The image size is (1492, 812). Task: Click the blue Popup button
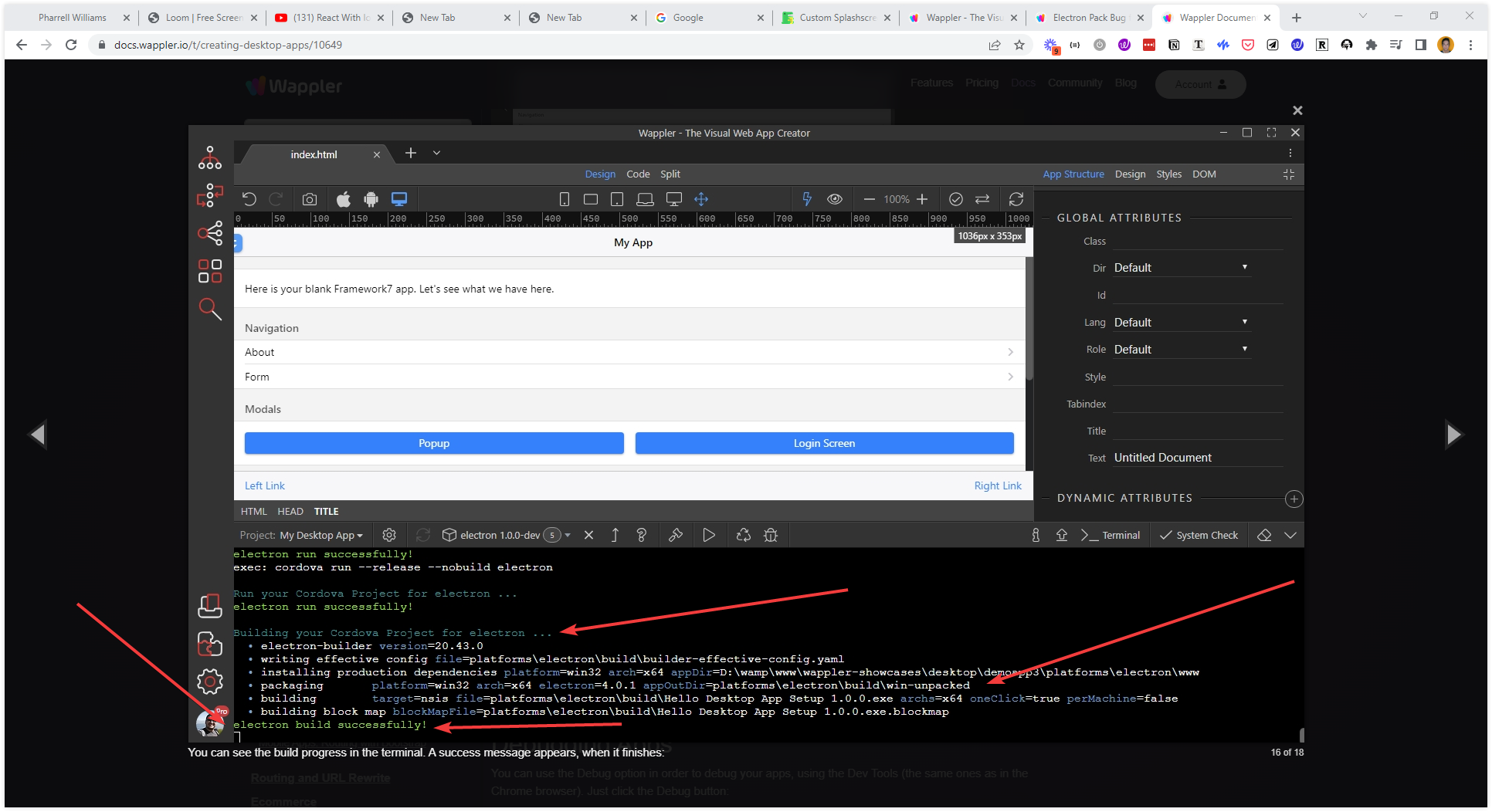pyautogui.click(x=434, y=443)
